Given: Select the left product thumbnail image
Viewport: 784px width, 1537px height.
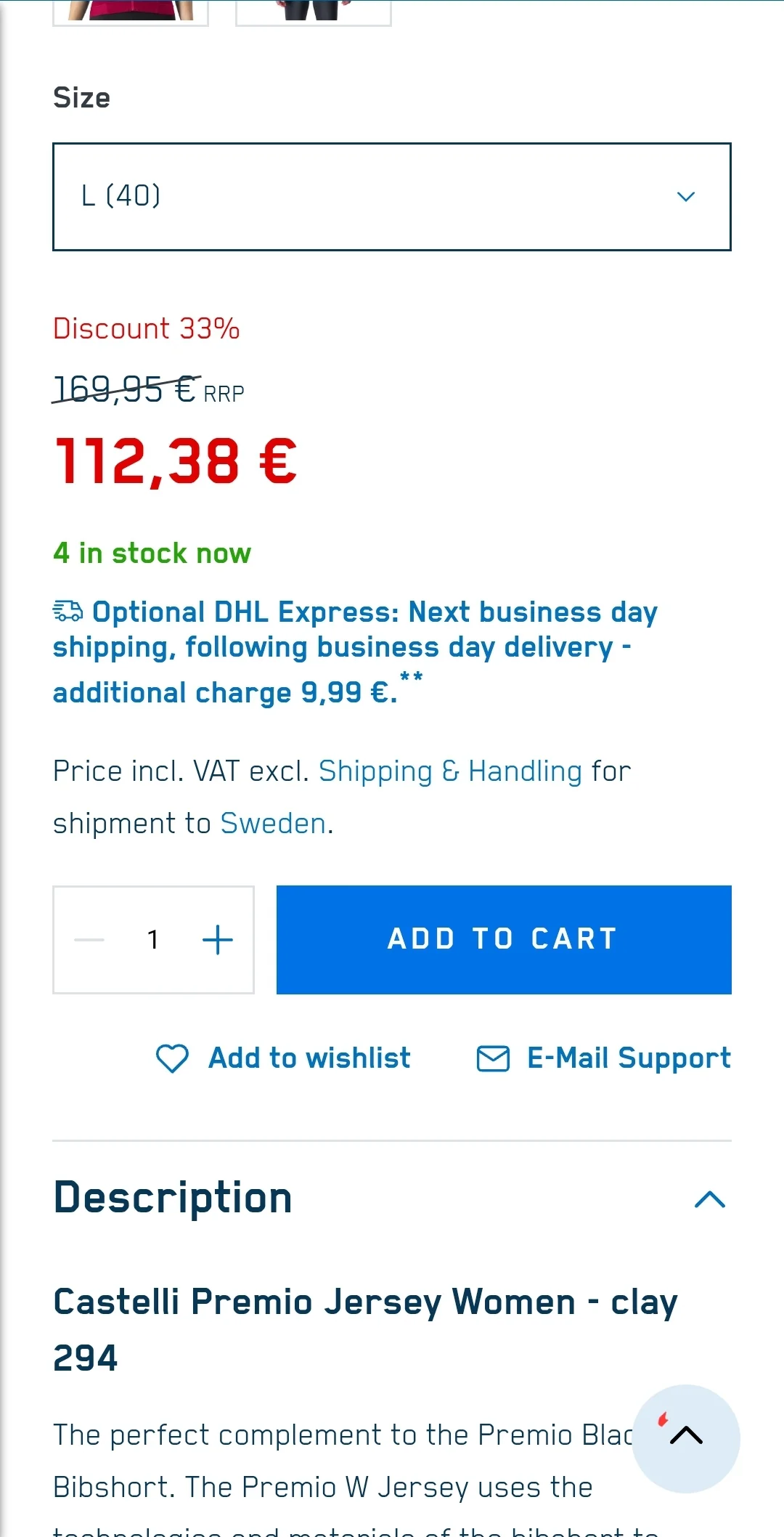Looking at the screenshot, I should pyautogui.click(x=131, y=12).
